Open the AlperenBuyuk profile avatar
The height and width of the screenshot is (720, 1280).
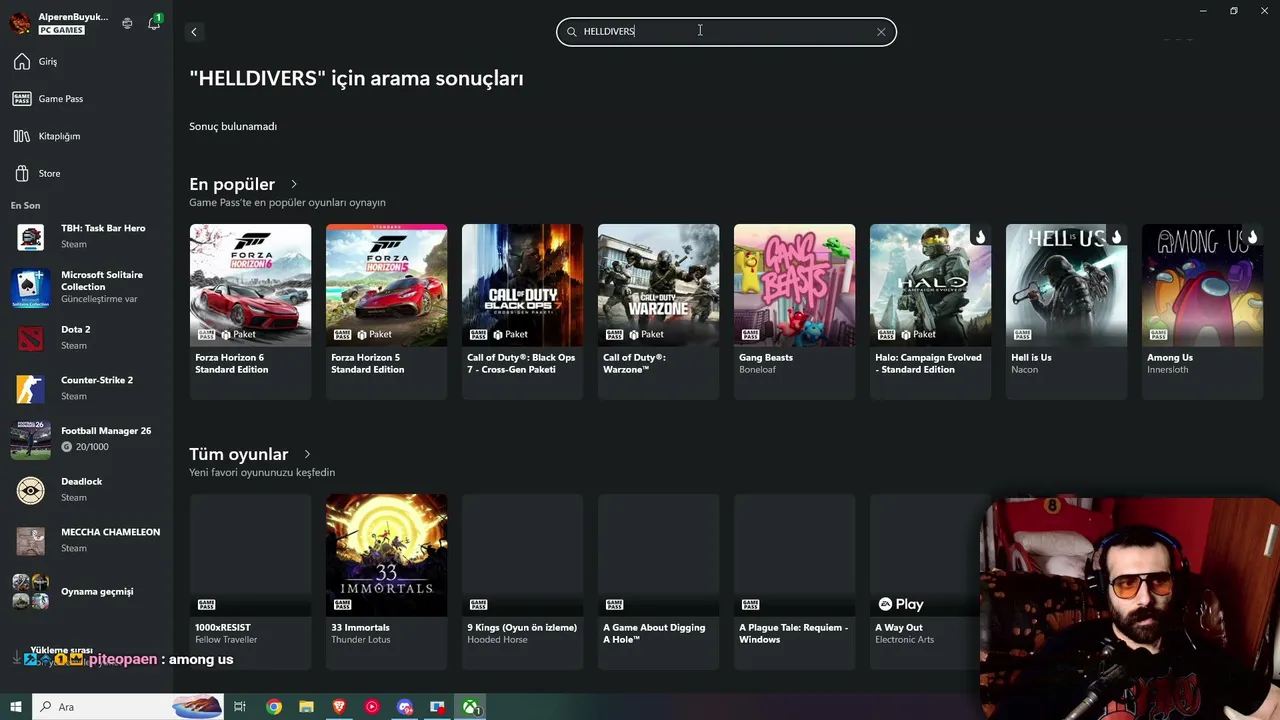[21, 23]
